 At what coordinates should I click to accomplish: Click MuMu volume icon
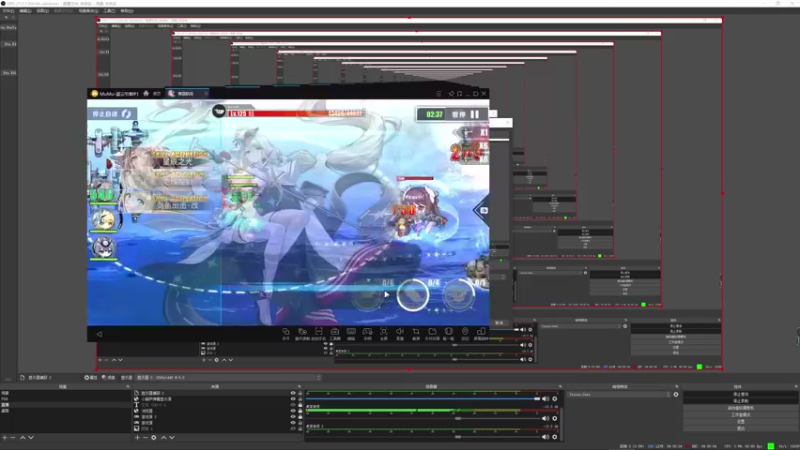pos(400,333)
